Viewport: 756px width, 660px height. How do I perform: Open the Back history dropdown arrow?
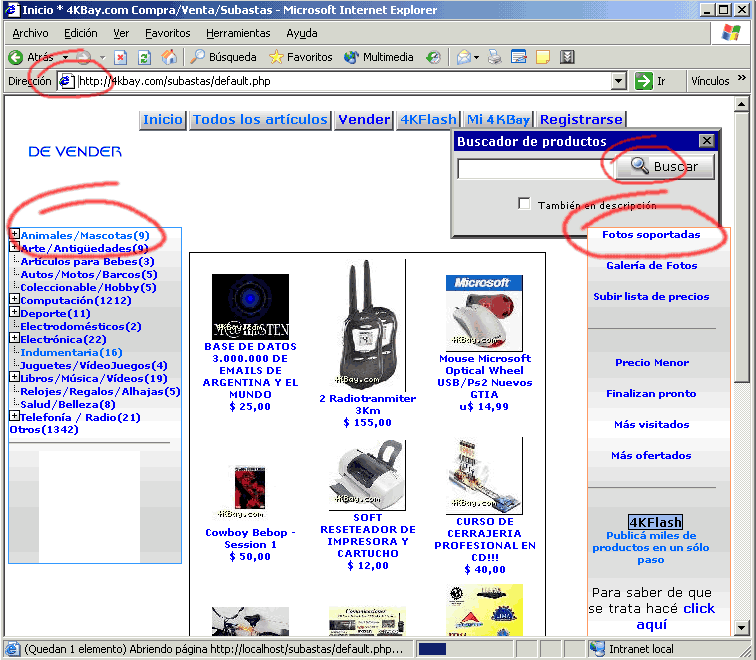click(65, 57)
